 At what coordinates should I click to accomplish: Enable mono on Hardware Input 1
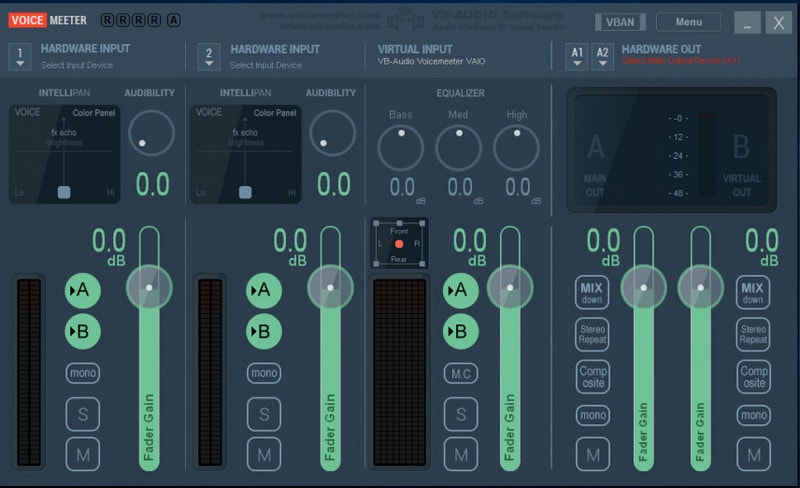[83, 373]
